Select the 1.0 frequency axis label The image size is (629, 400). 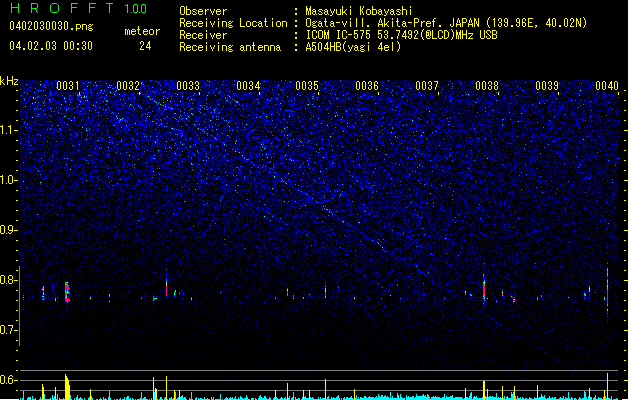pos(9,180)
